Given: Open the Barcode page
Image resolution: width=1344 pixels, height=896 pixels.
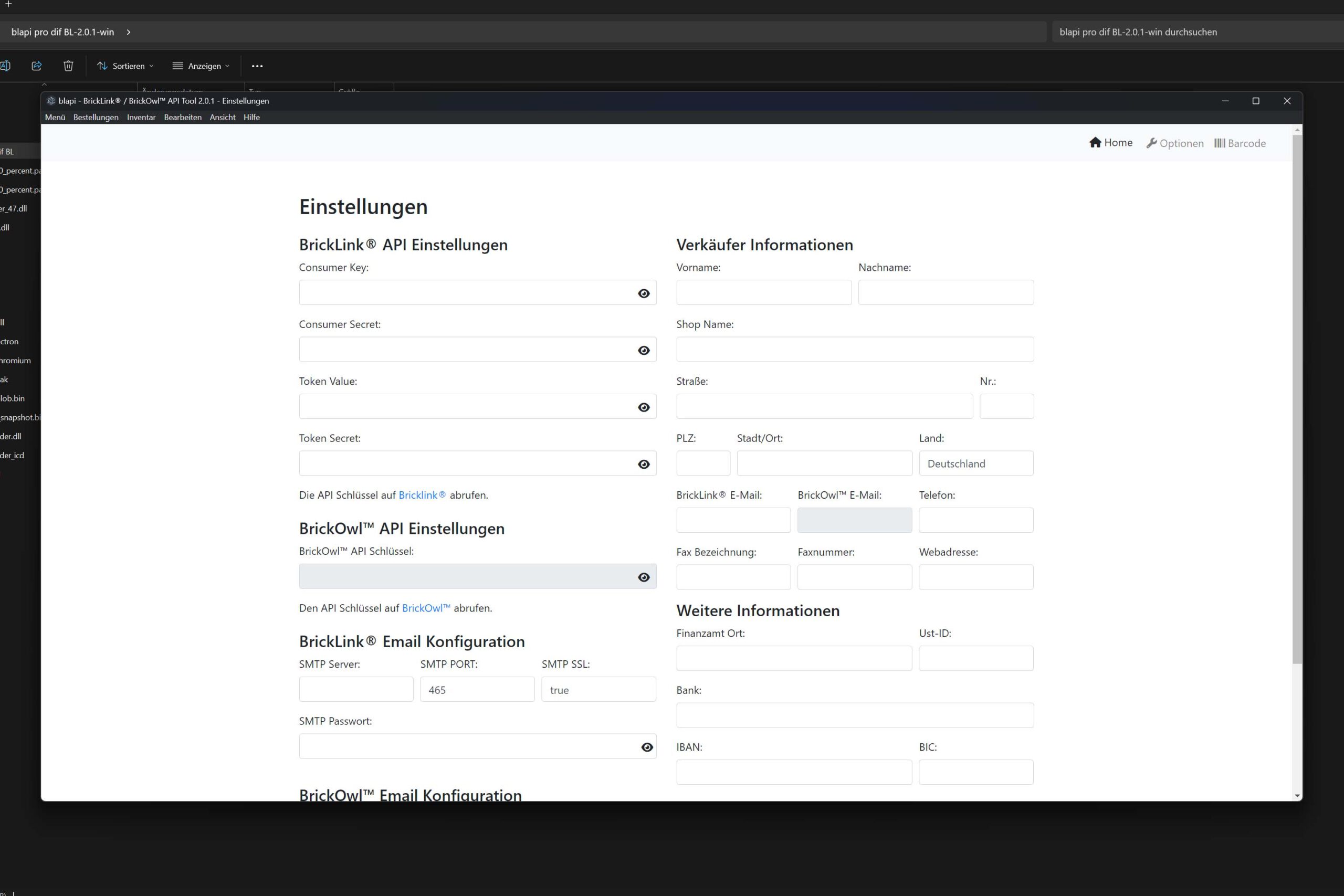Looking at the screenshot, I should click(x=1240, y=143).
